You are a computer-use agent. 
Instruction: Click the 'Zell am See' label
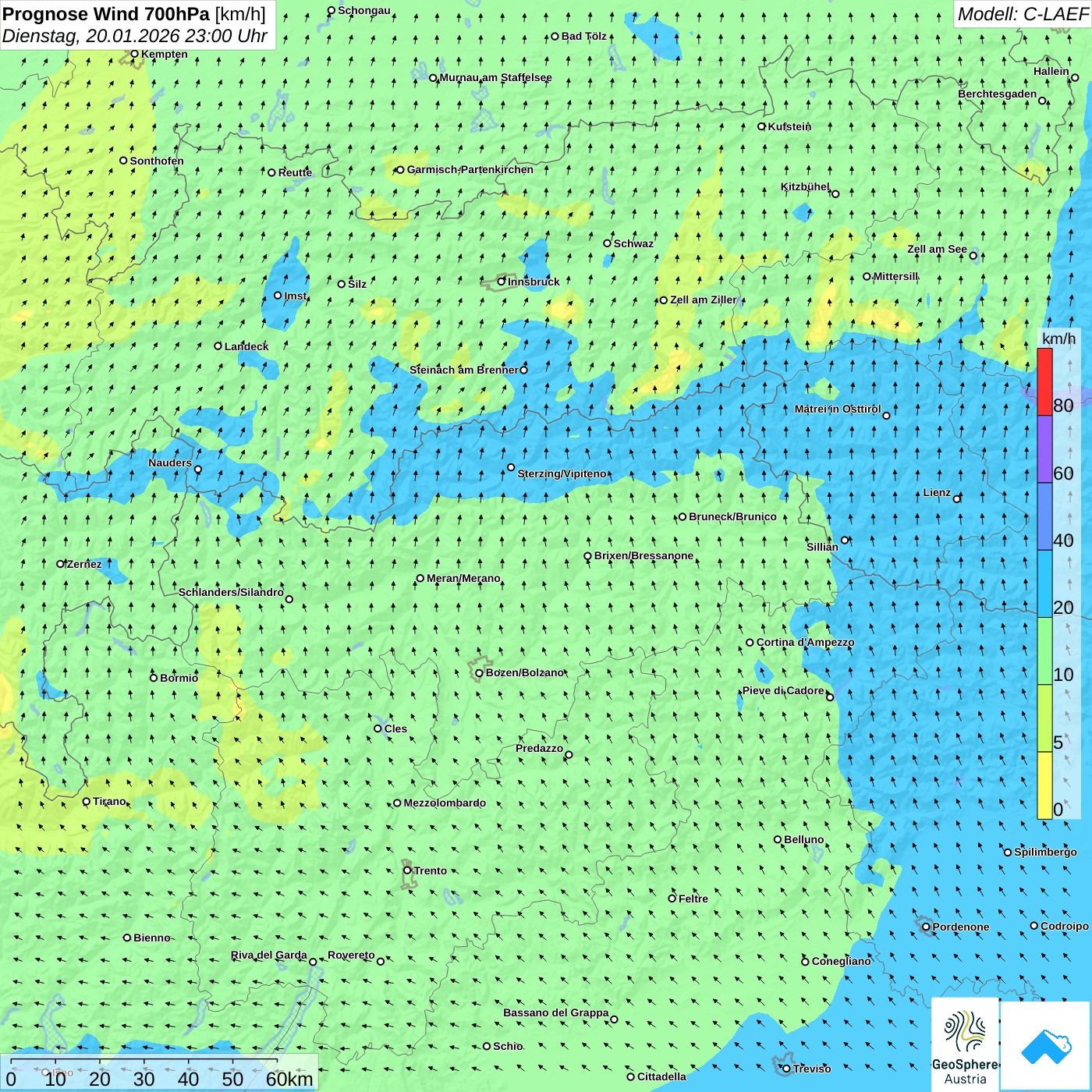click(x=937, y=249)
